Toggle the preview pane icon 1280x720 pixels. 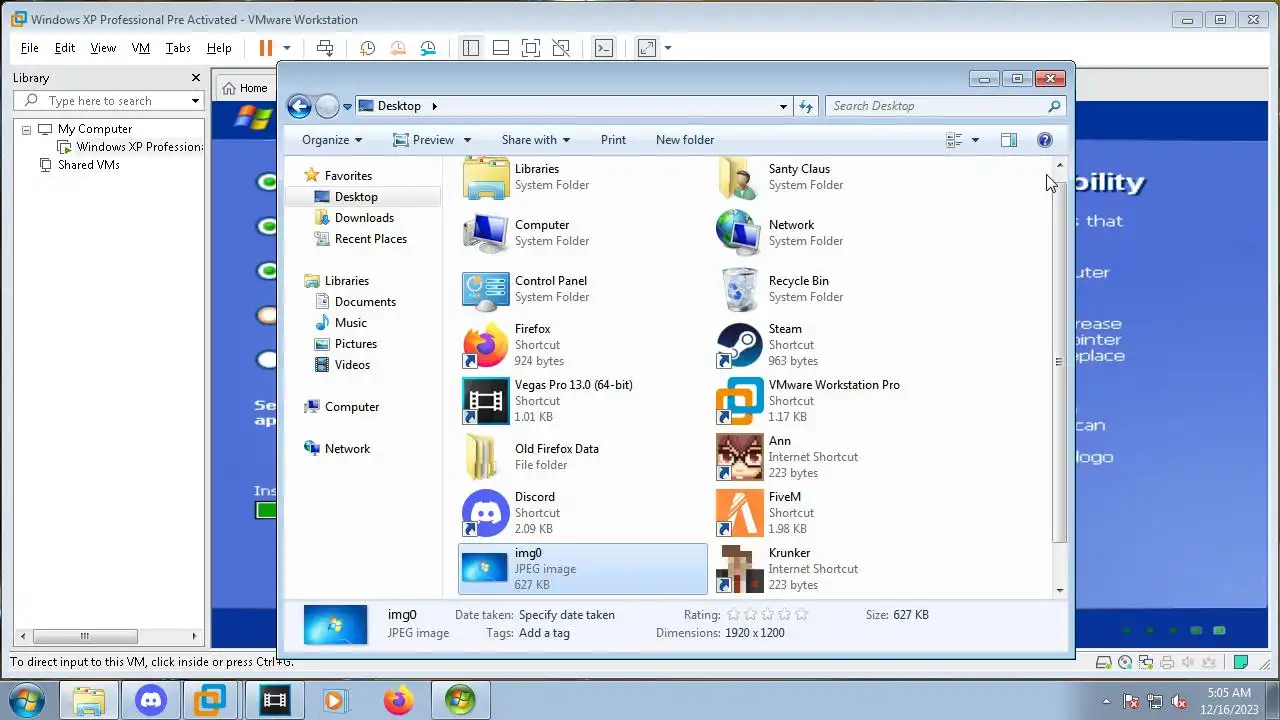point(1009,140)
